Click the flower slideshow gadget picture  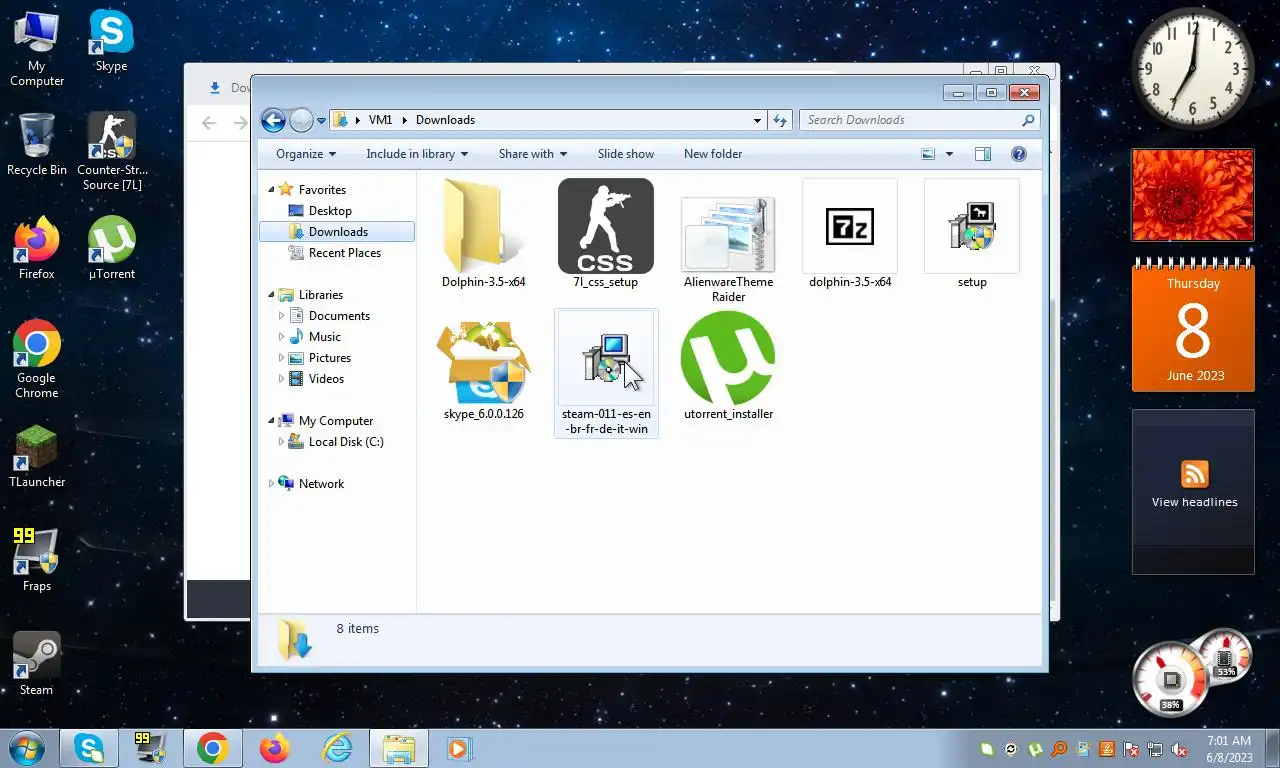coord(1193,195)
